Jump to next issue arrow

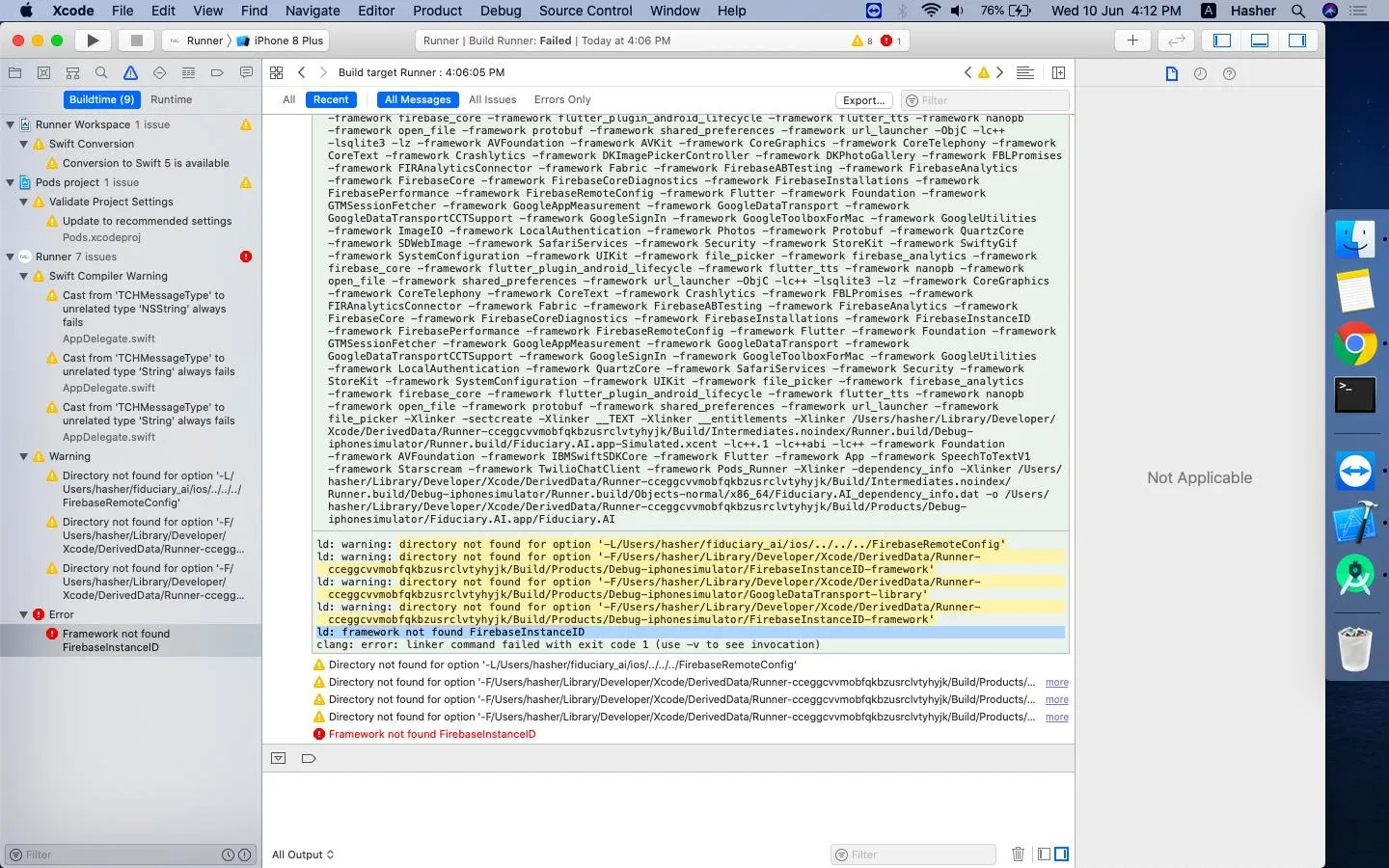click(x=999, y=72)
